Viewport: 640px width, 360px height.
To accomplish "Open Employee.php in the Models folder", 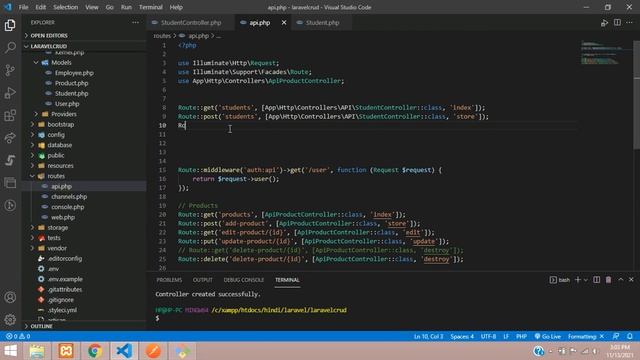I will [74, 73].
